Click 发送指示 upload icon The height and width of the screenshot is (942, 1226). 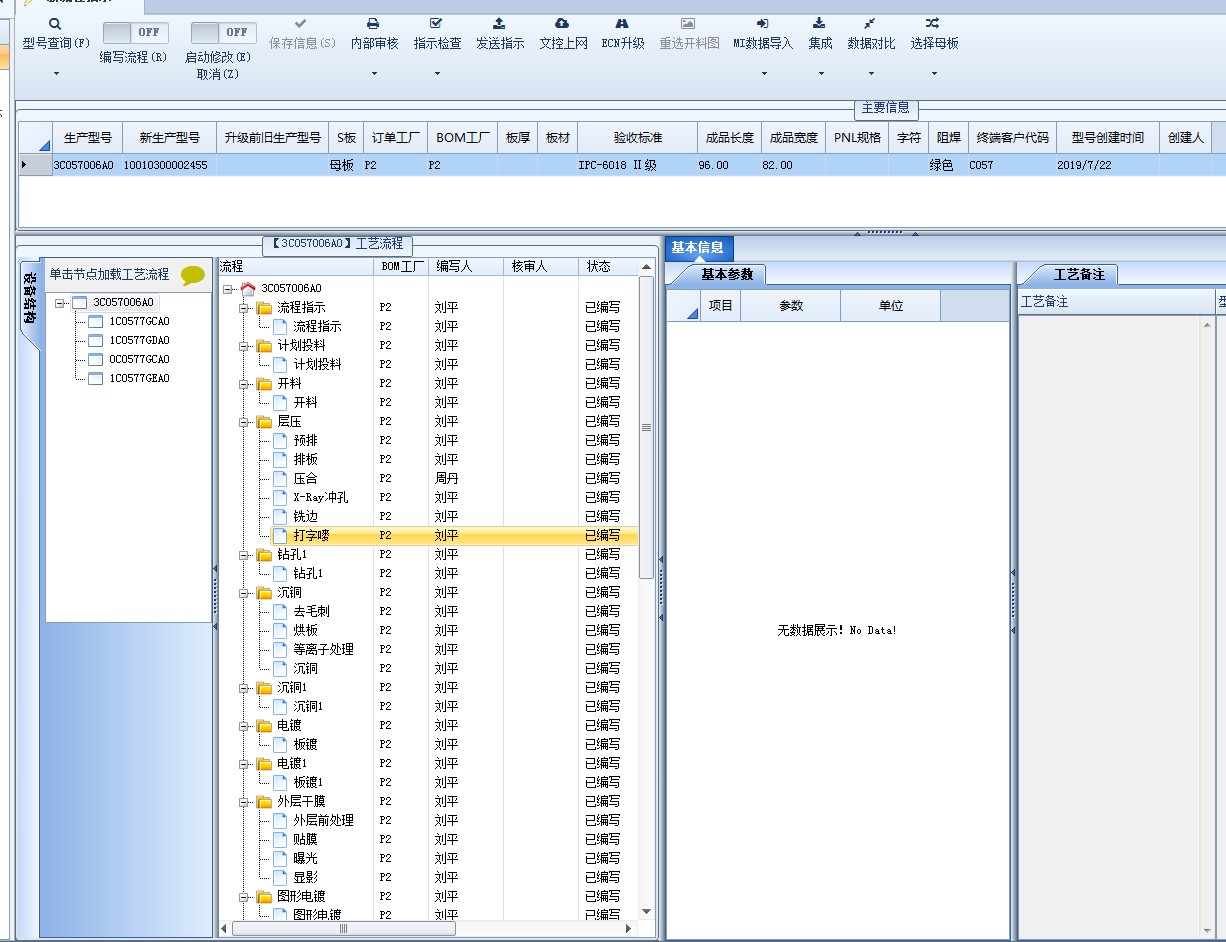pyautogui.click(x=500, y=23)
